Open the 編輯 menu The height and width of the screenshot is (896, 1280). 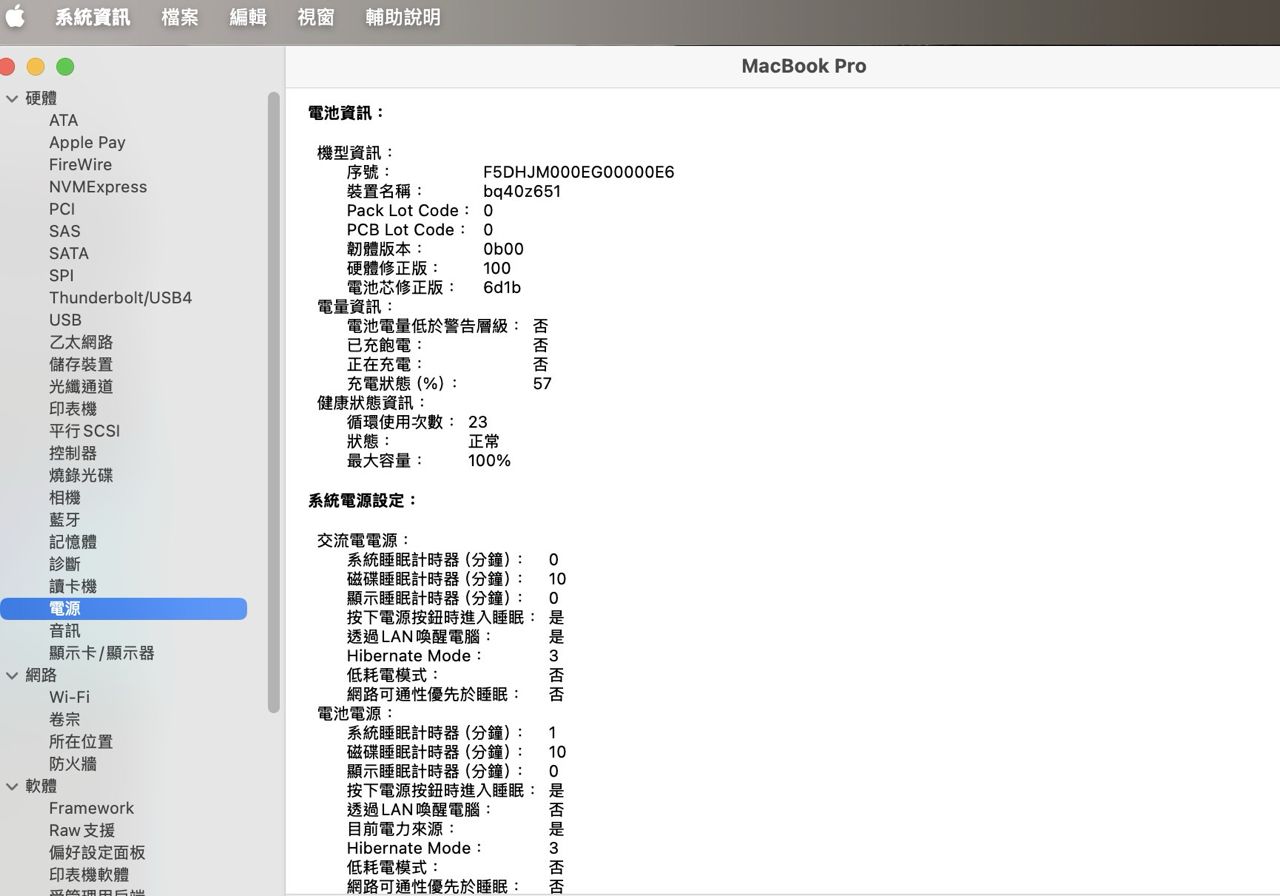tap(248, 17)
